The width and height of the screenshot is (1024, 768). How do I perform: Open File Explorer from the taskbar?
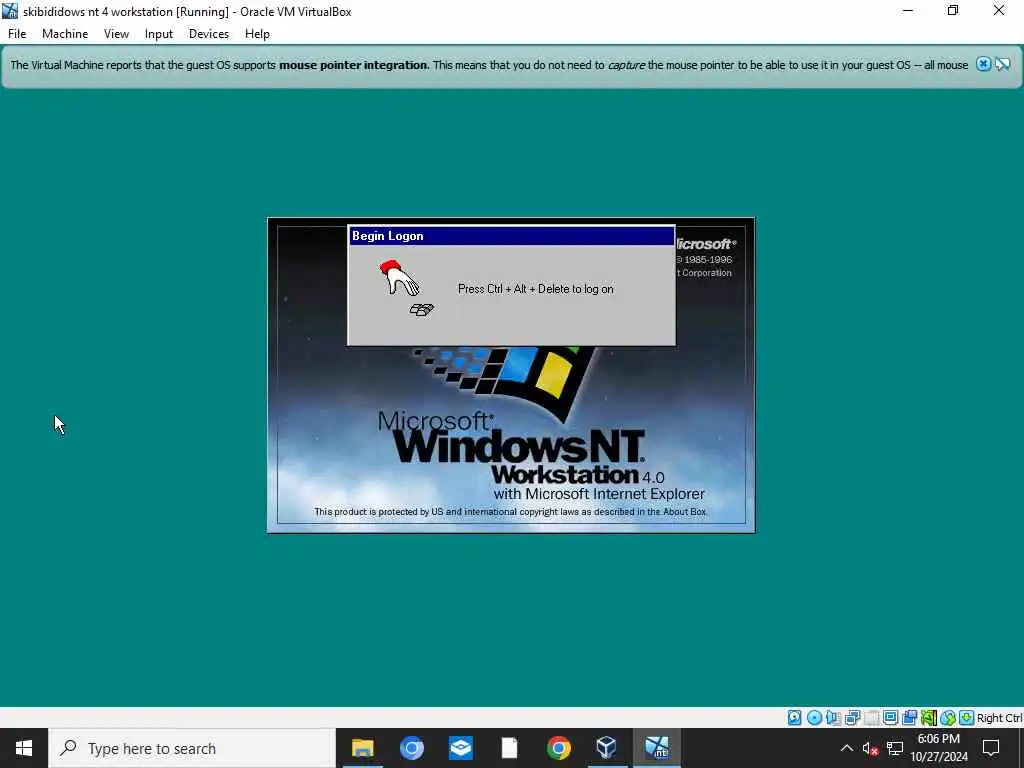(x=362, y=748)
